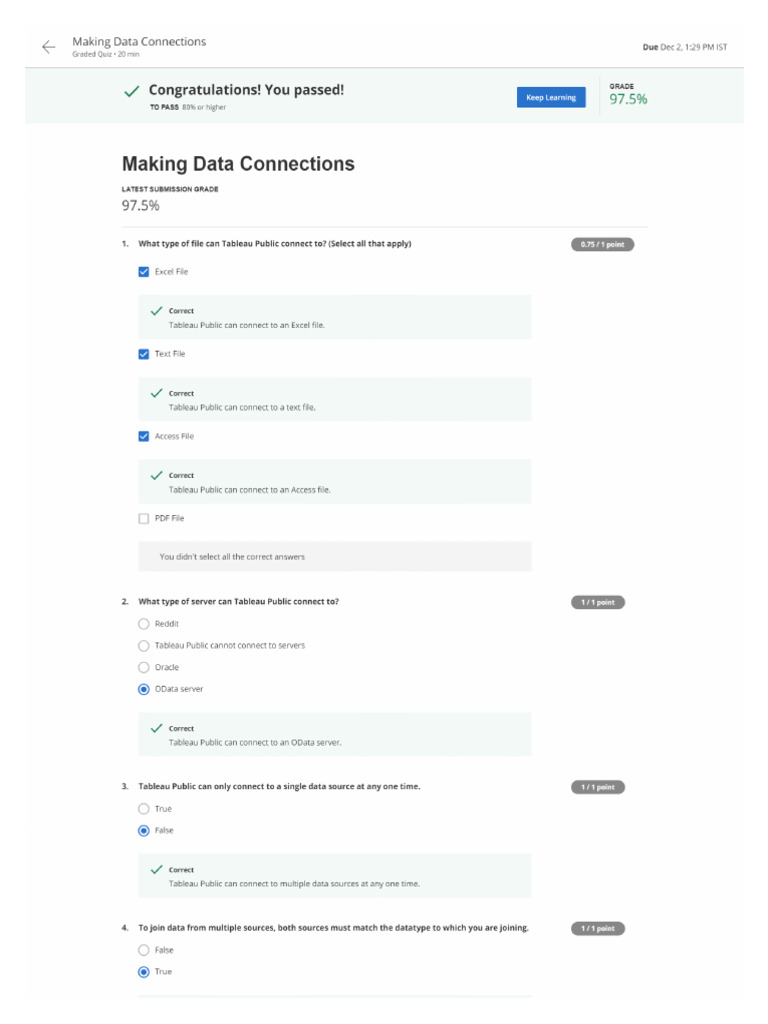The image size is (768, 1024).
Task: Click the back arrow icon
Action: 48,46
